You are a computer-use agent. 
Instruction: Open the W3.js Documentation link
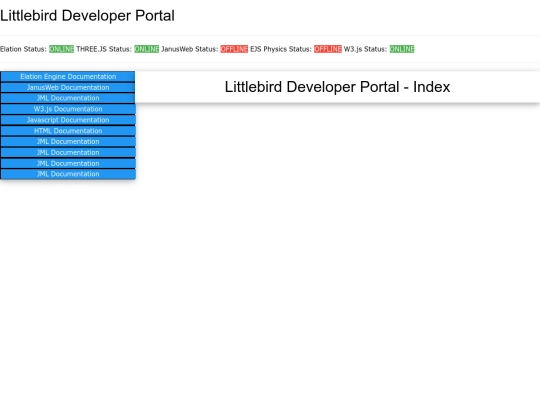point(68,109)
